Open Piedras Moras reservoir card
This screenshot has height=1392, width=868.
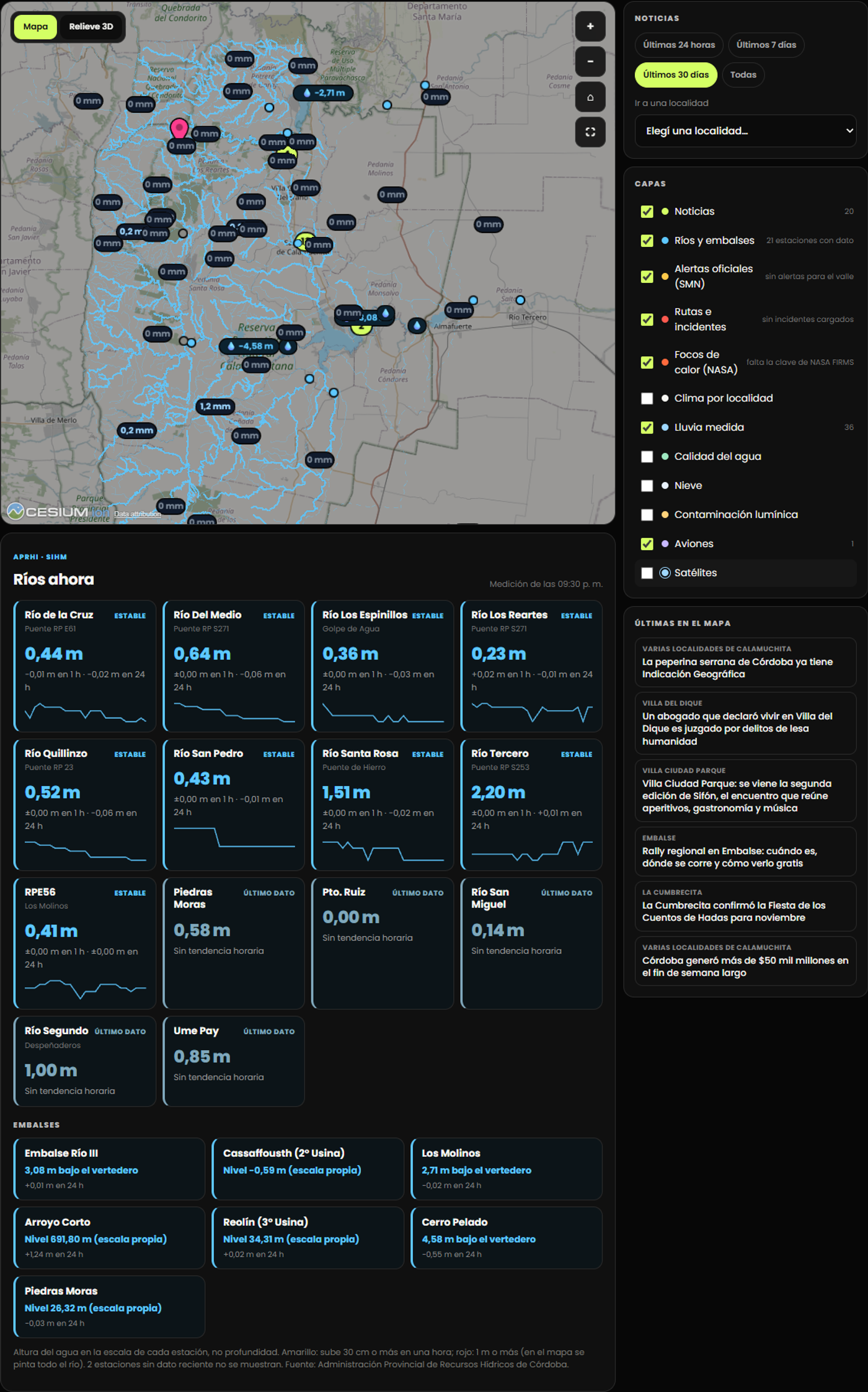tap(109, 1306)
